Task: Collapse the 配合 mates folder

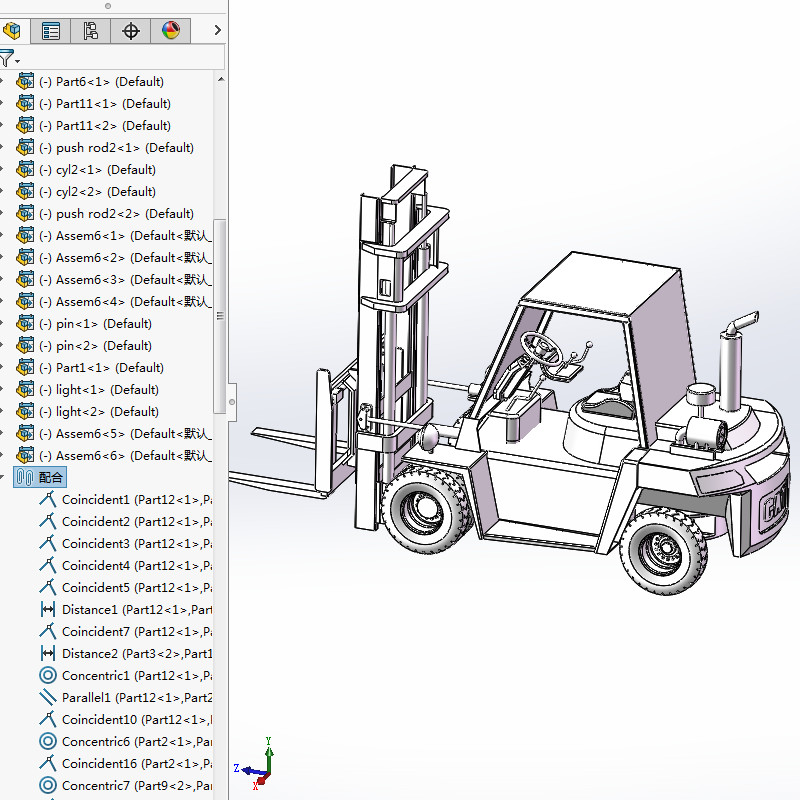Action: (x=2, y=477)
